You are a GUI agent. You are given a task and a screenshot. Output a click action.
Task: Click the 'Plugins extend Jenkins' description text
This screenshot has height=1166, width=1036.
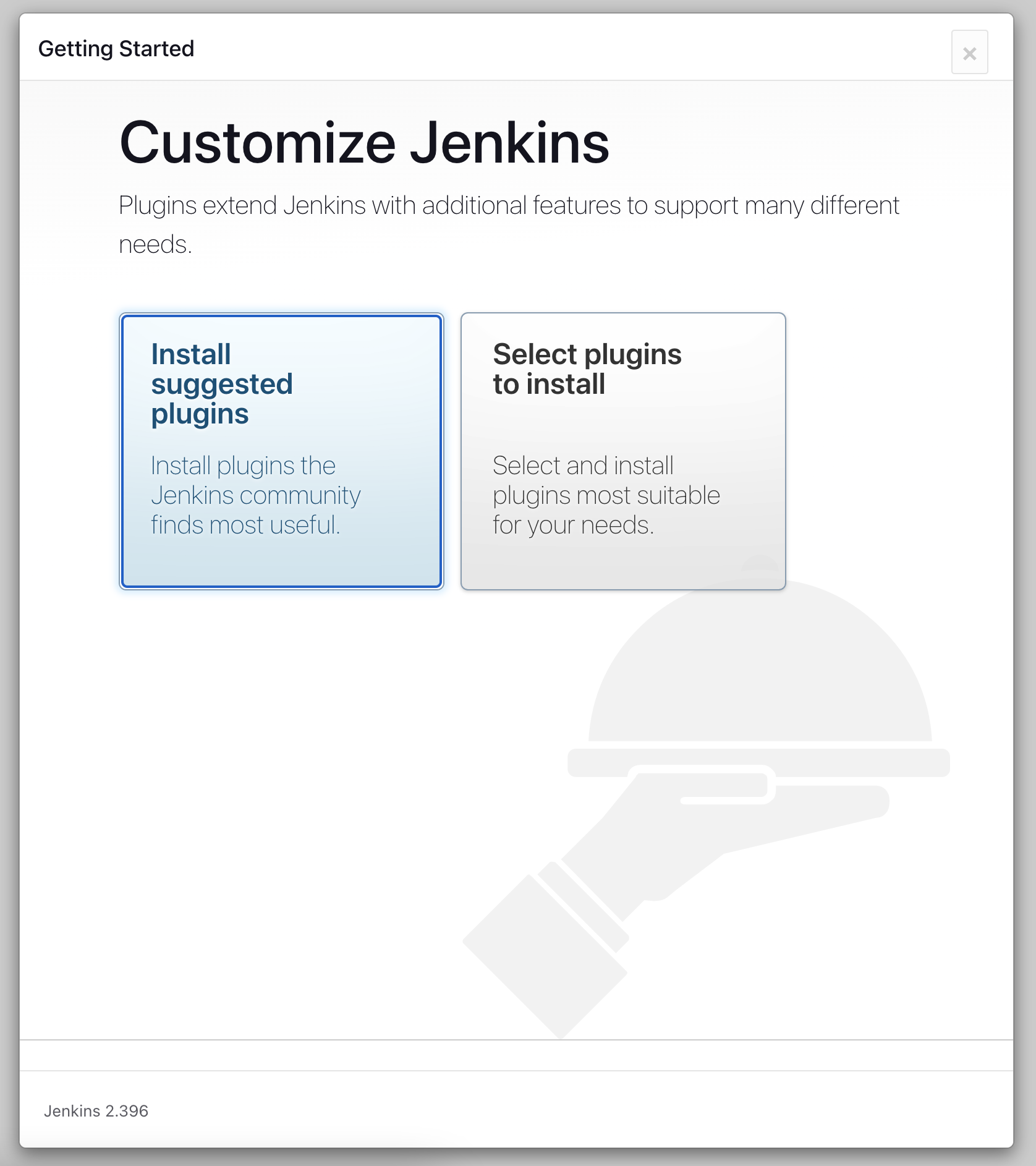point(509,224)
